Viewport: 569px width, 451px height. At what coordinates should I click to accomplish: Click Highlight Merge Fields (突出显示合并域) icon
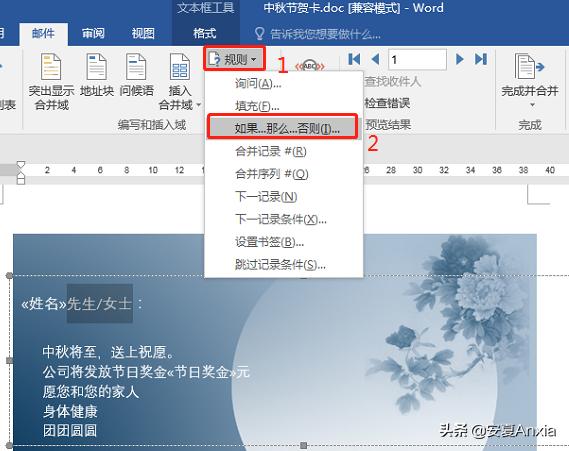(51, 67)
